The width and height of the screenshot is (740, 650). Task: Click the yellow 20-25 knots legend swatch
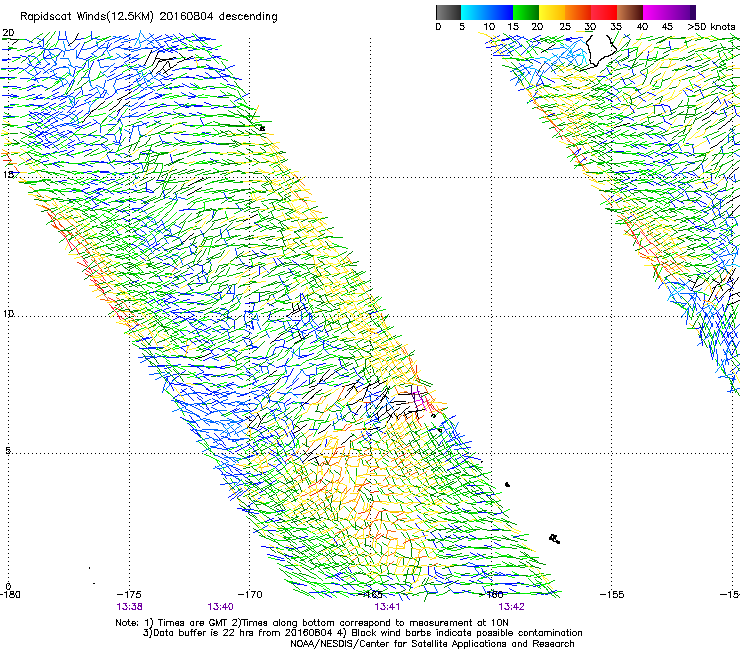point(552,12)
